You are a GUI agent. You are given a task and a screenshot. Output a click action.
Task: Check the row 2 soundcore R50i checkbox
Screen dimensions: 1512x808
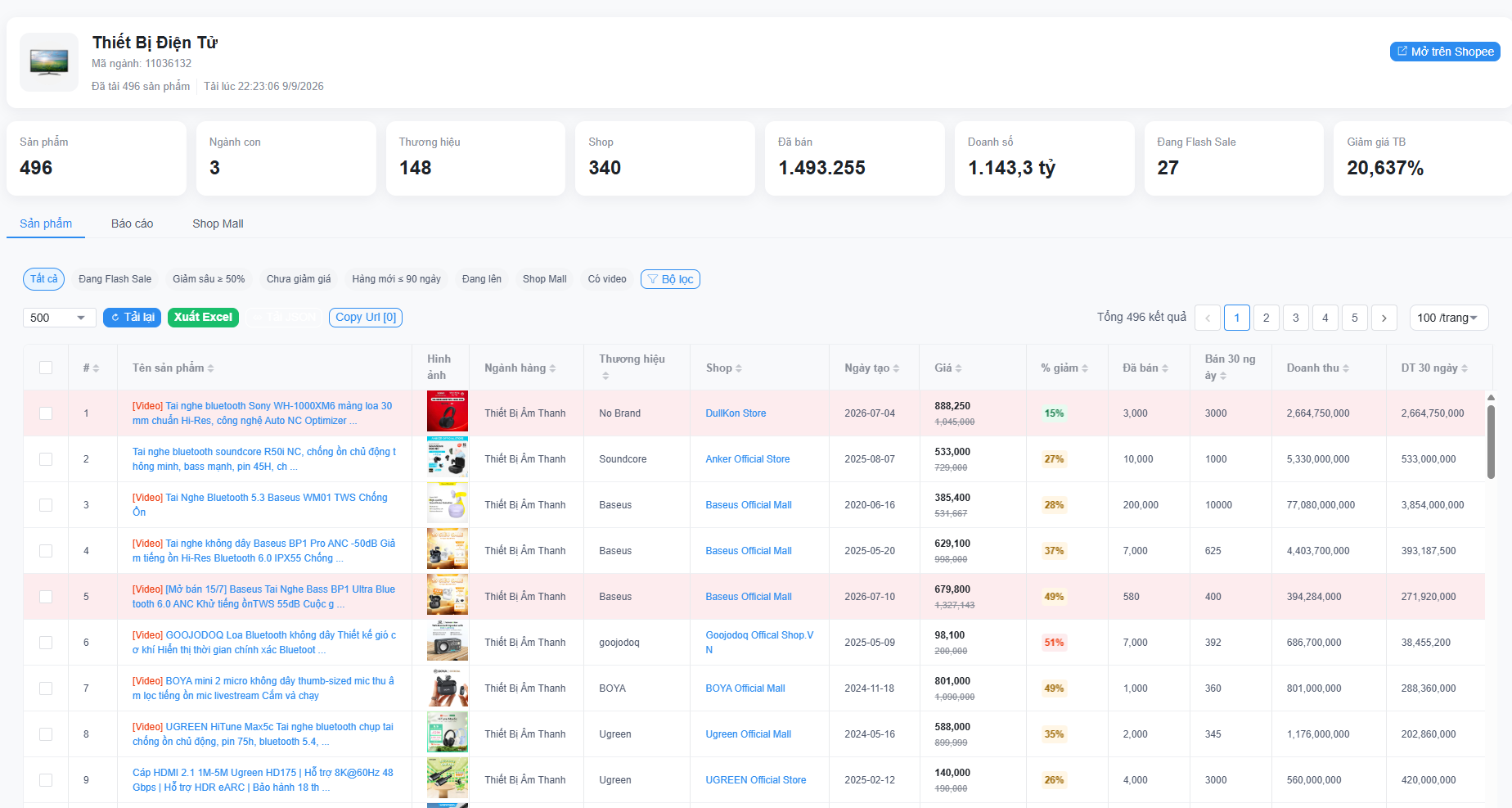tap(46, 459)
